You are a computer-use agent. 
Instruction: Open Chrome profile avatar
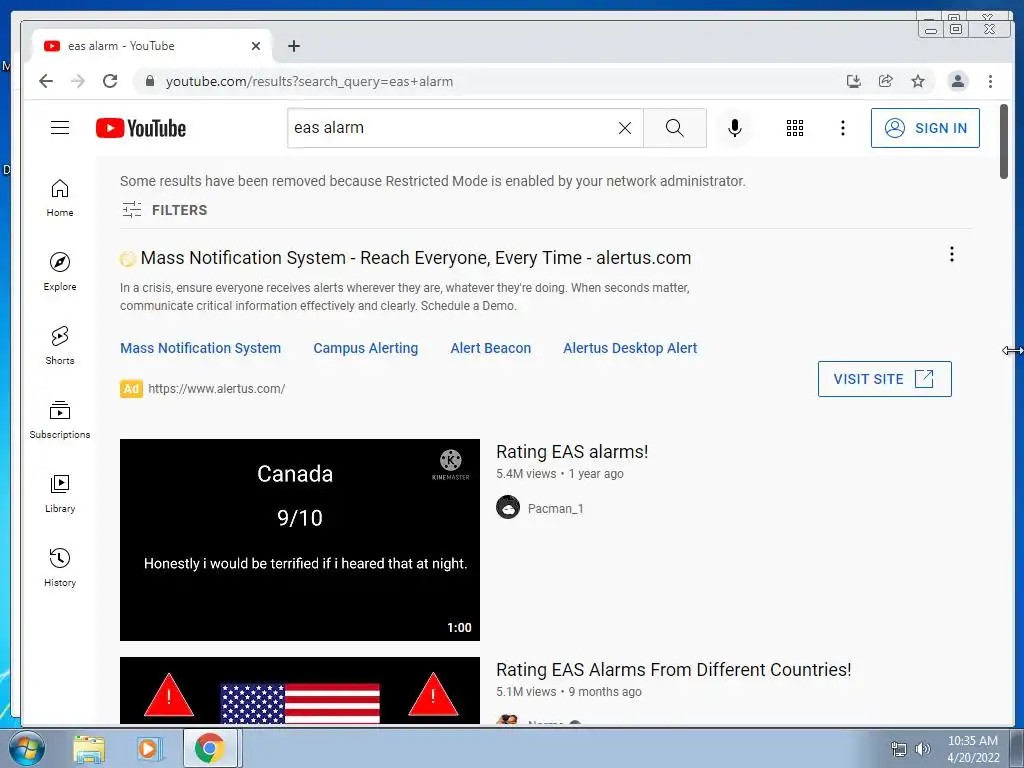[957, 81]
